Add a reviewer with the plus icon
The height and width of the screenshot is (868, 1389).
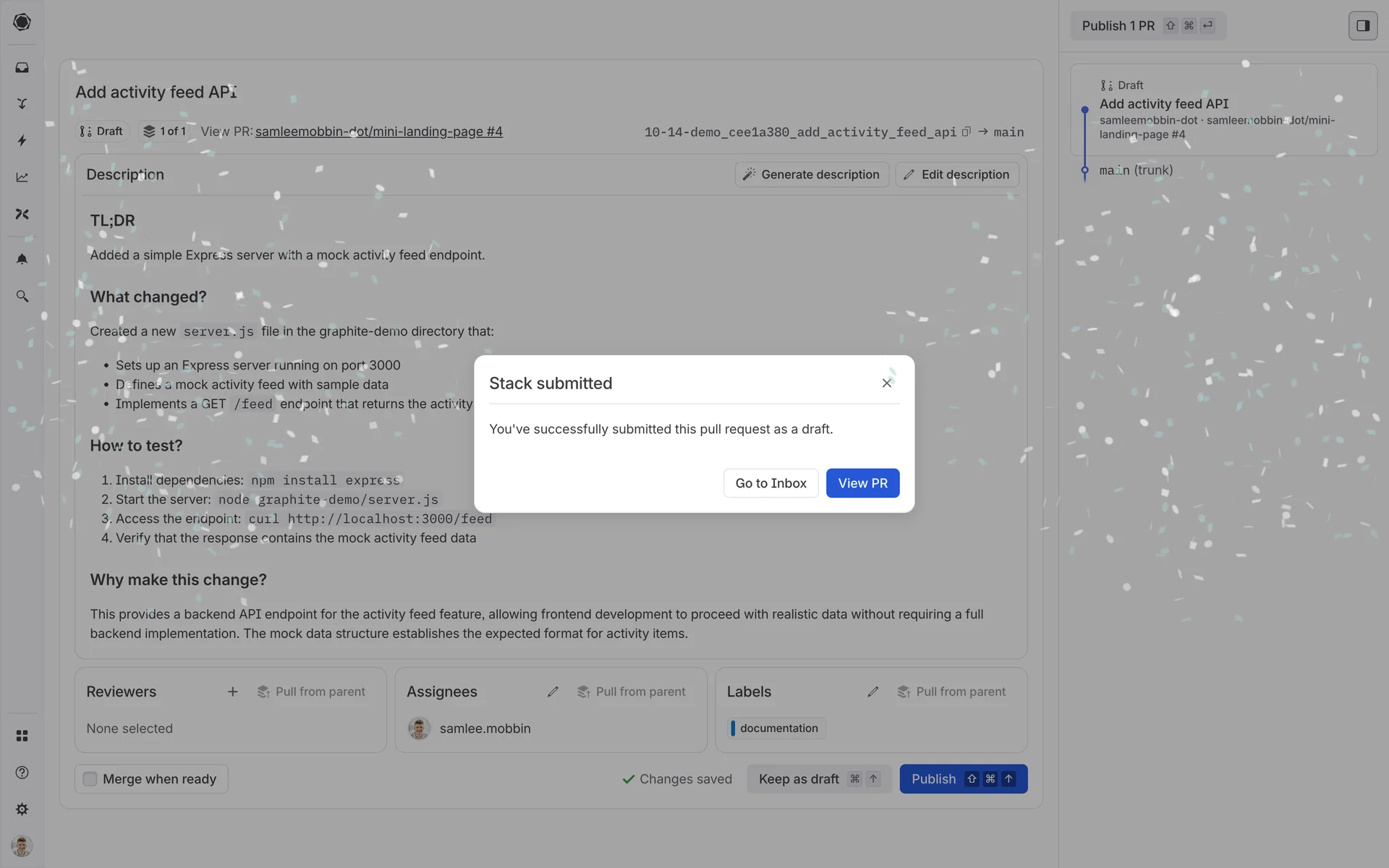coord(232,692)
